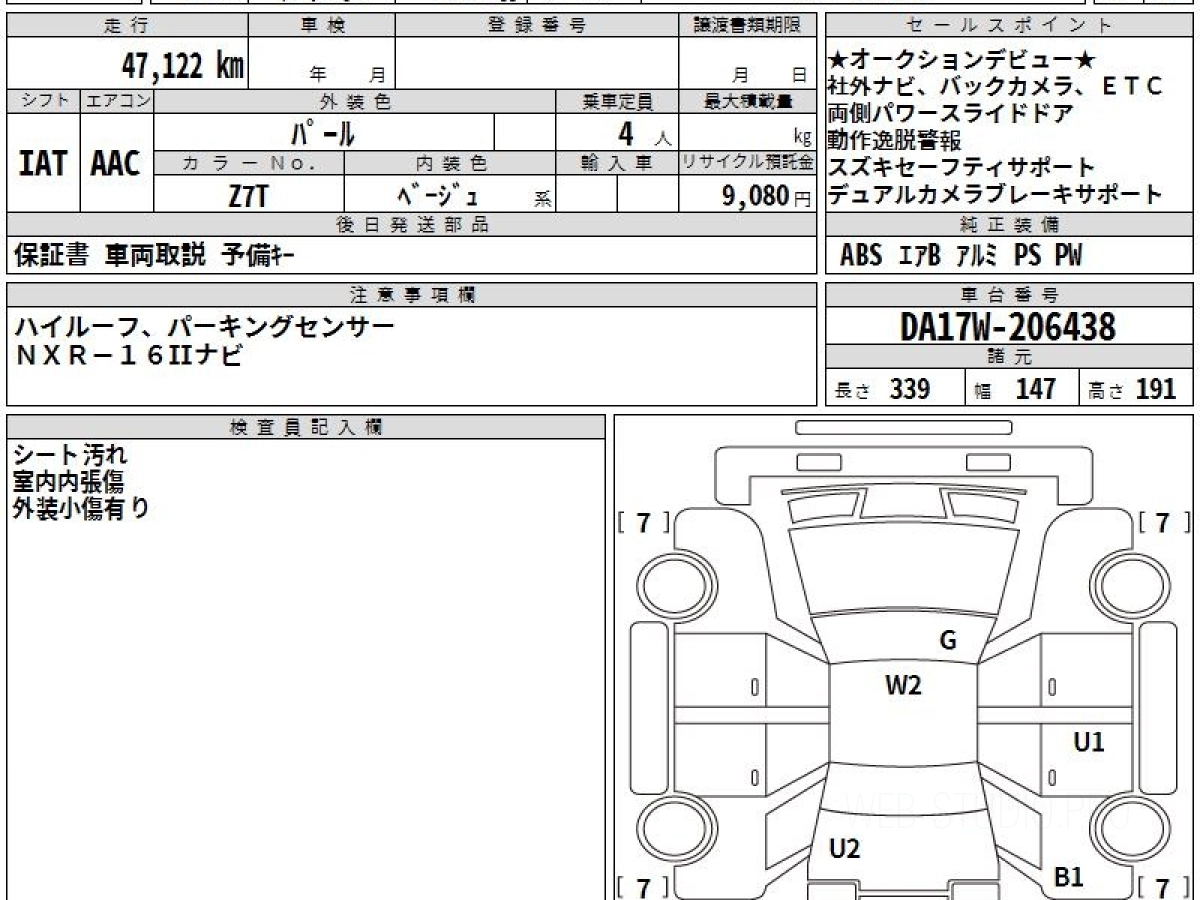The image size is (1200, 900).
Task: Select the 保証書 item
Action: tap(52, 256)
